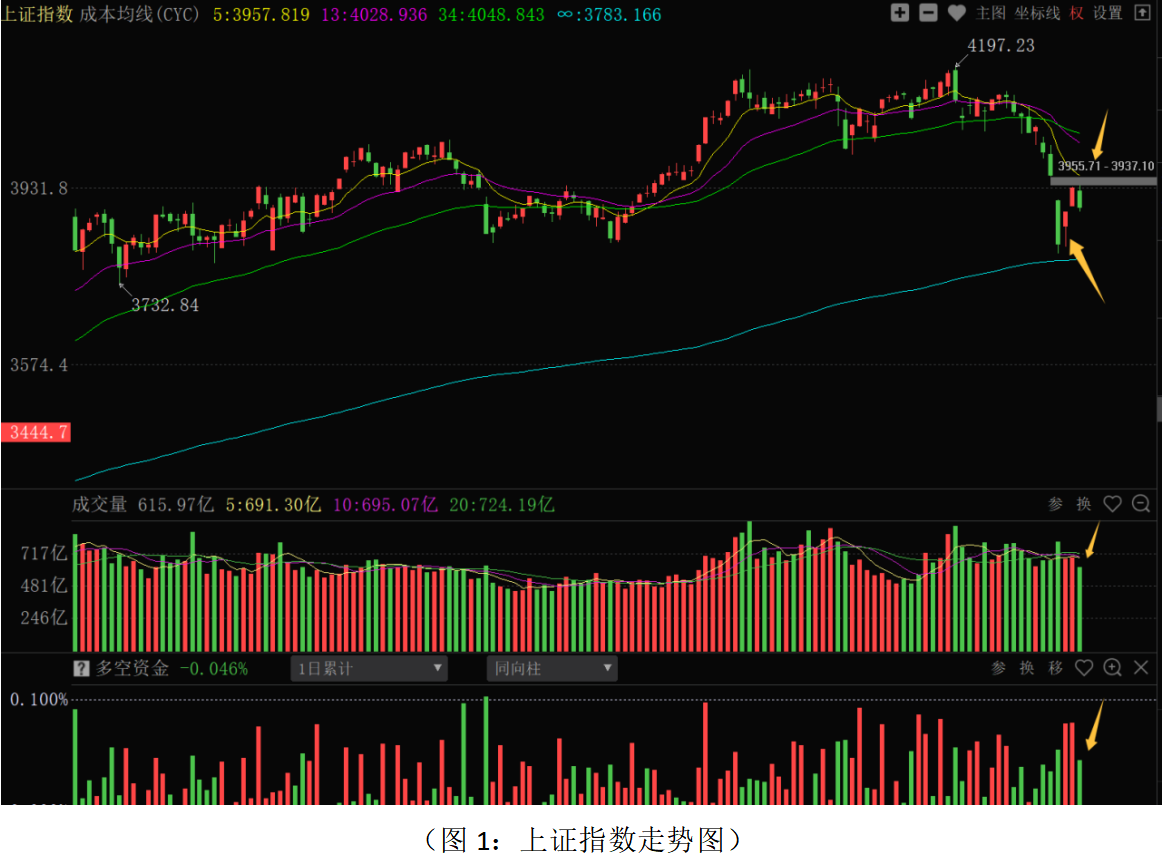Click 换 switch indicator in 成交量 panel

[x=1084, y=504]
